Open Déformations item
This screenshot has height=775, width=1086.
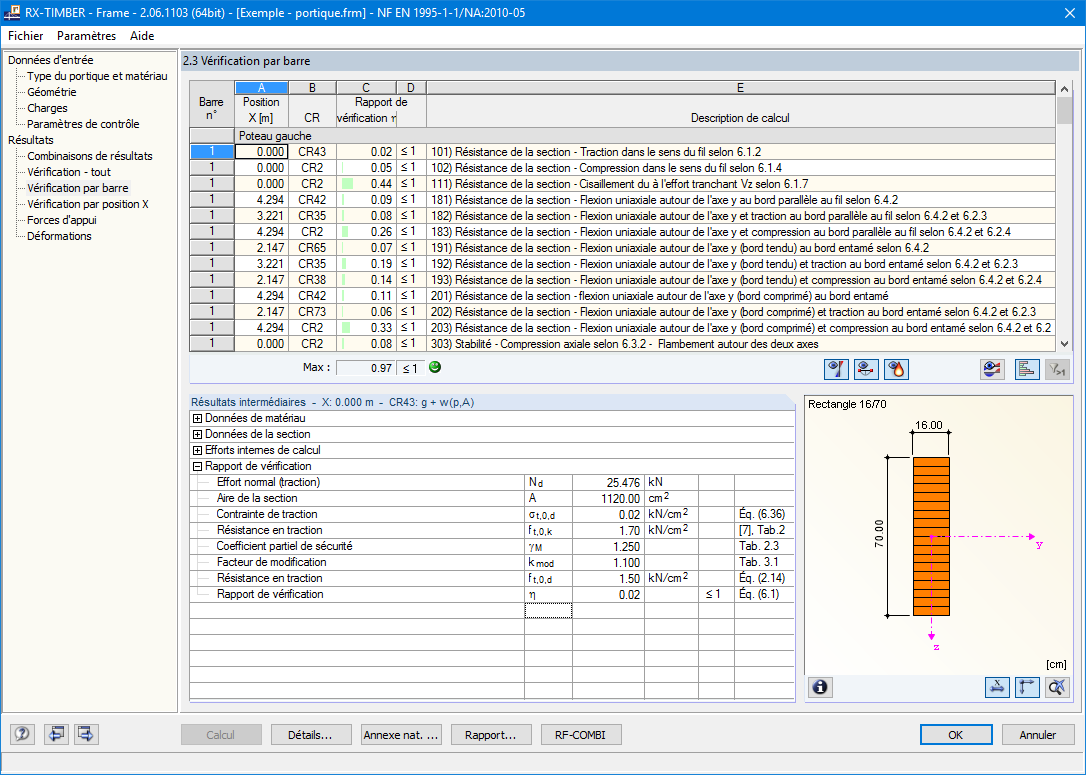(x=59, y=235)
